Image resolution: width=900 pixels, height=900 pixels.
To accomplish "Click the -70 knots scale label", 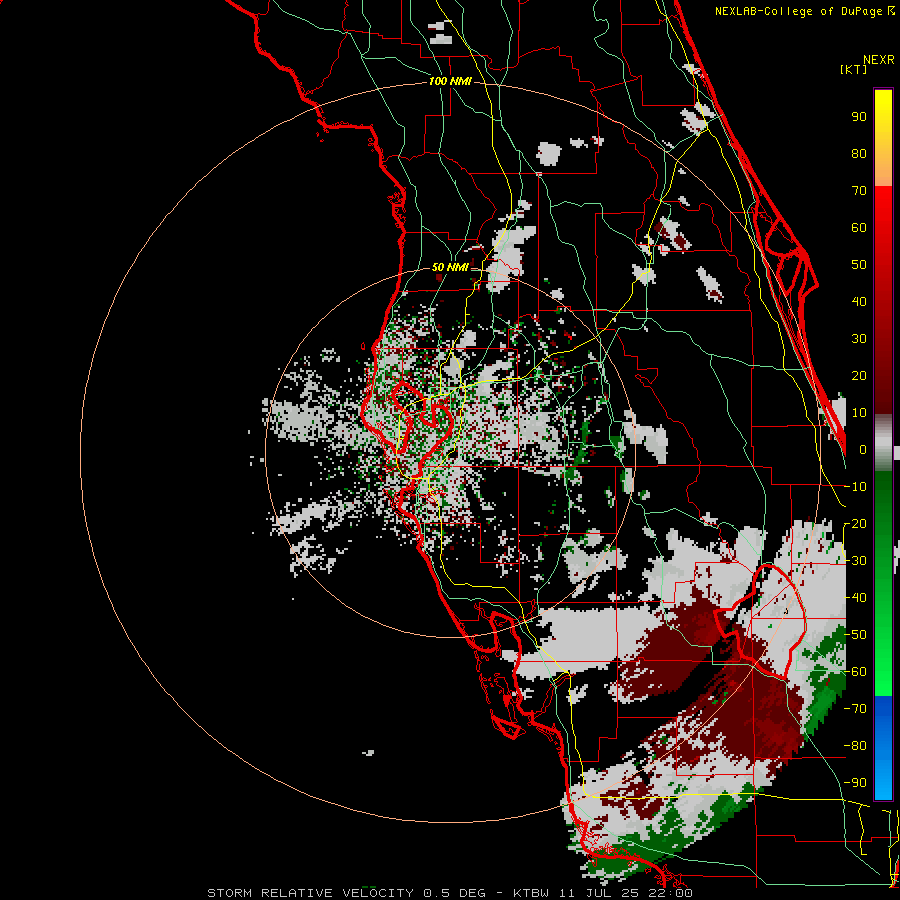I will [x=855, y=709].
